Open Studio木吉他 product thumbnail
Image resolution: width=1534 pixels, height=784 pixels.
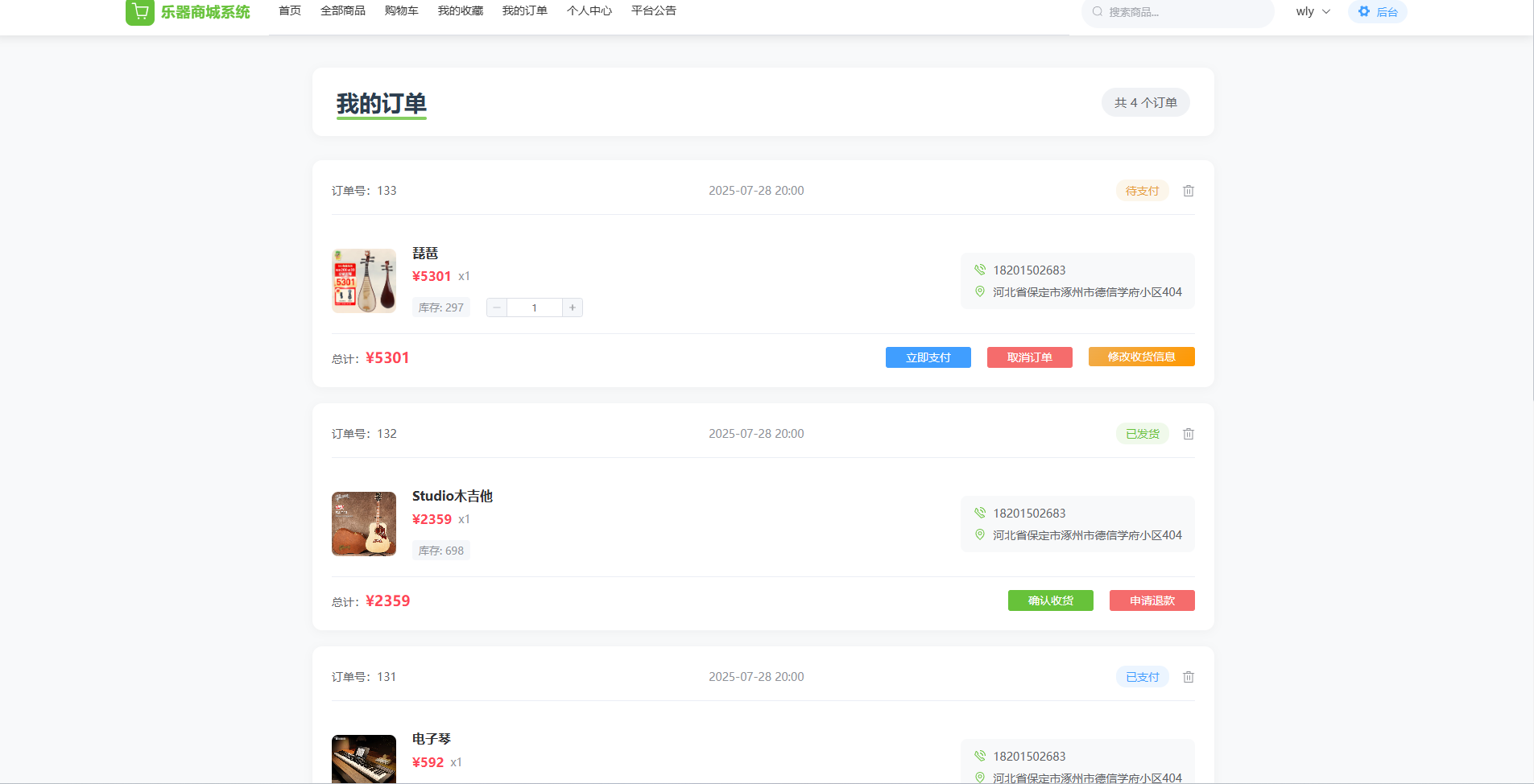364,524
